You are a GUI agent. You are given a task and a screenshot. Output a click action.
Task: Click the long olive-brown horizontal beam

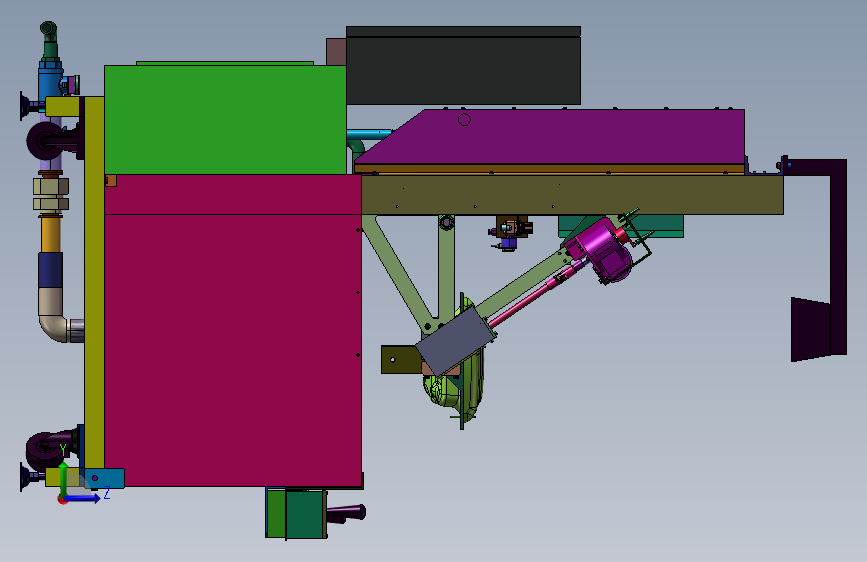(x=572, y=195)
